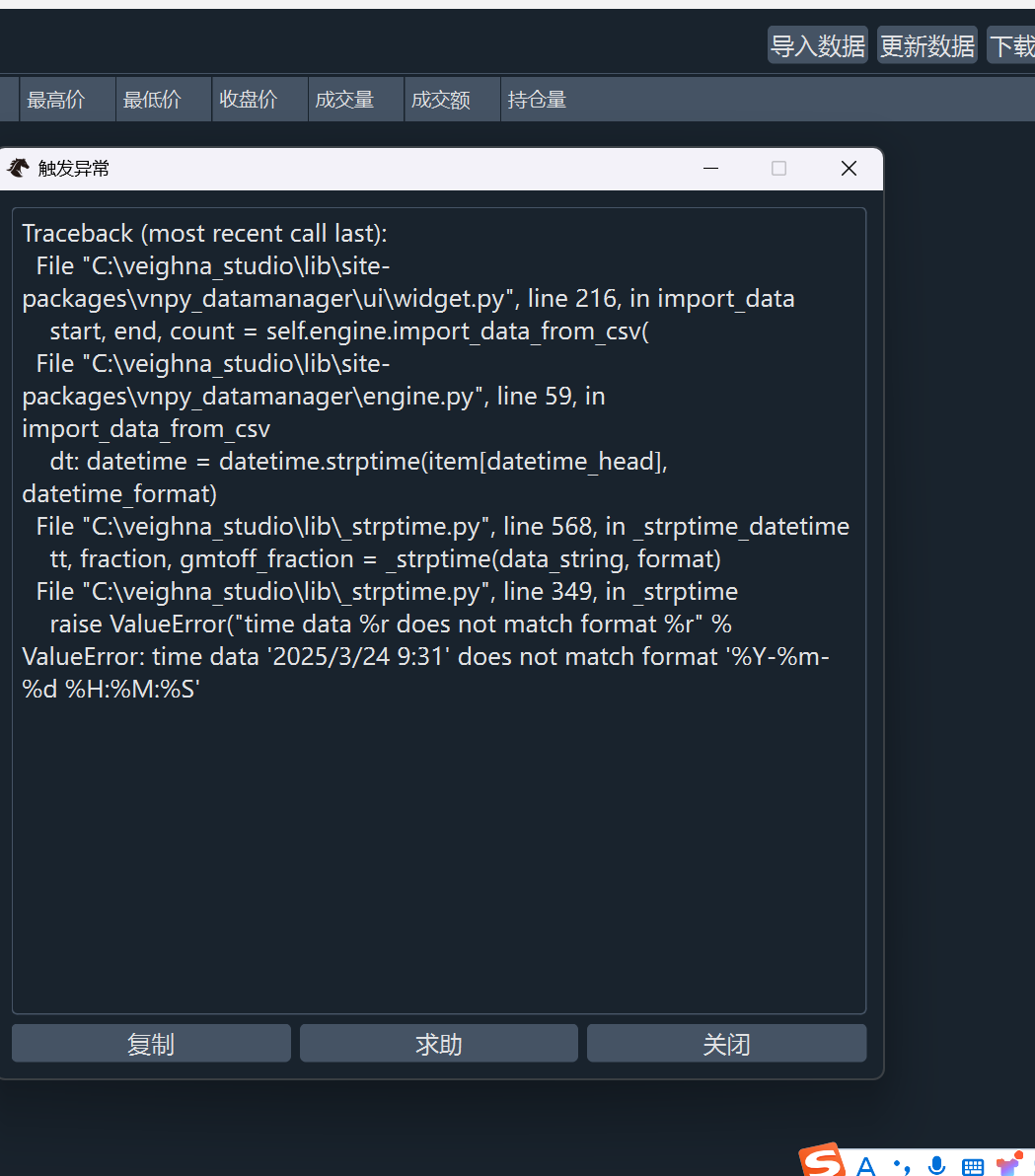Click the Sogou input method S logo
The width and height of the screenshot is (1035, 1176).
pos(822,1159)
